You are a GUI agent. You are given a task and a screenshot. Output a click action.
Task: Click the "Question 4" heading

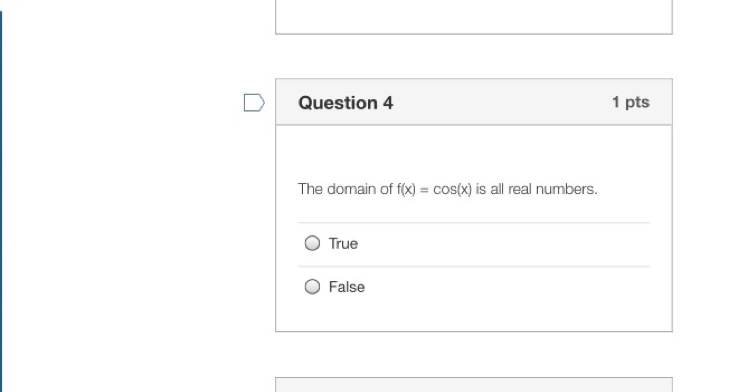tap(346, 103)
